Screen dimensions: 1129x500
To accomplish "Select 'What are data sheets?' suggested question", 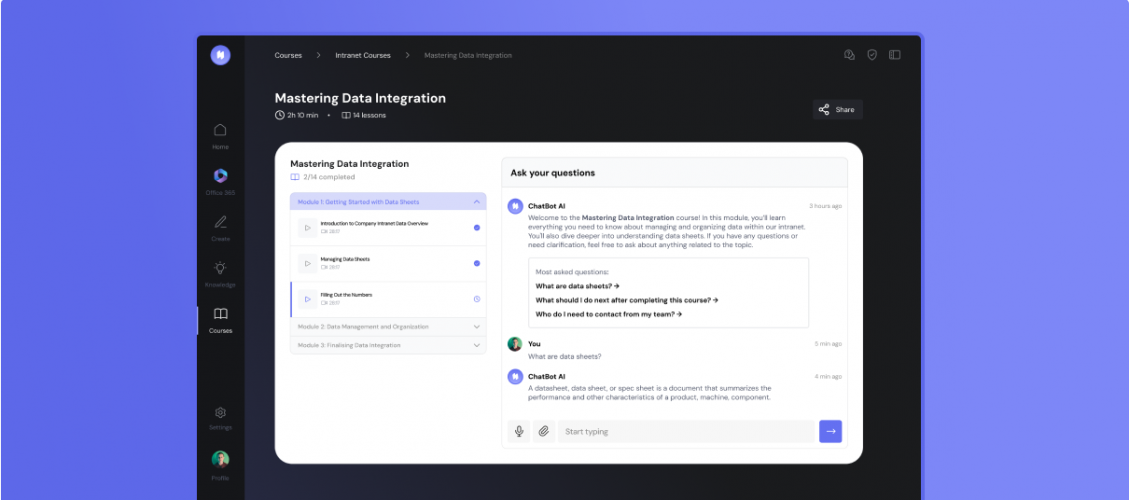I will click(x=577, y=286).
